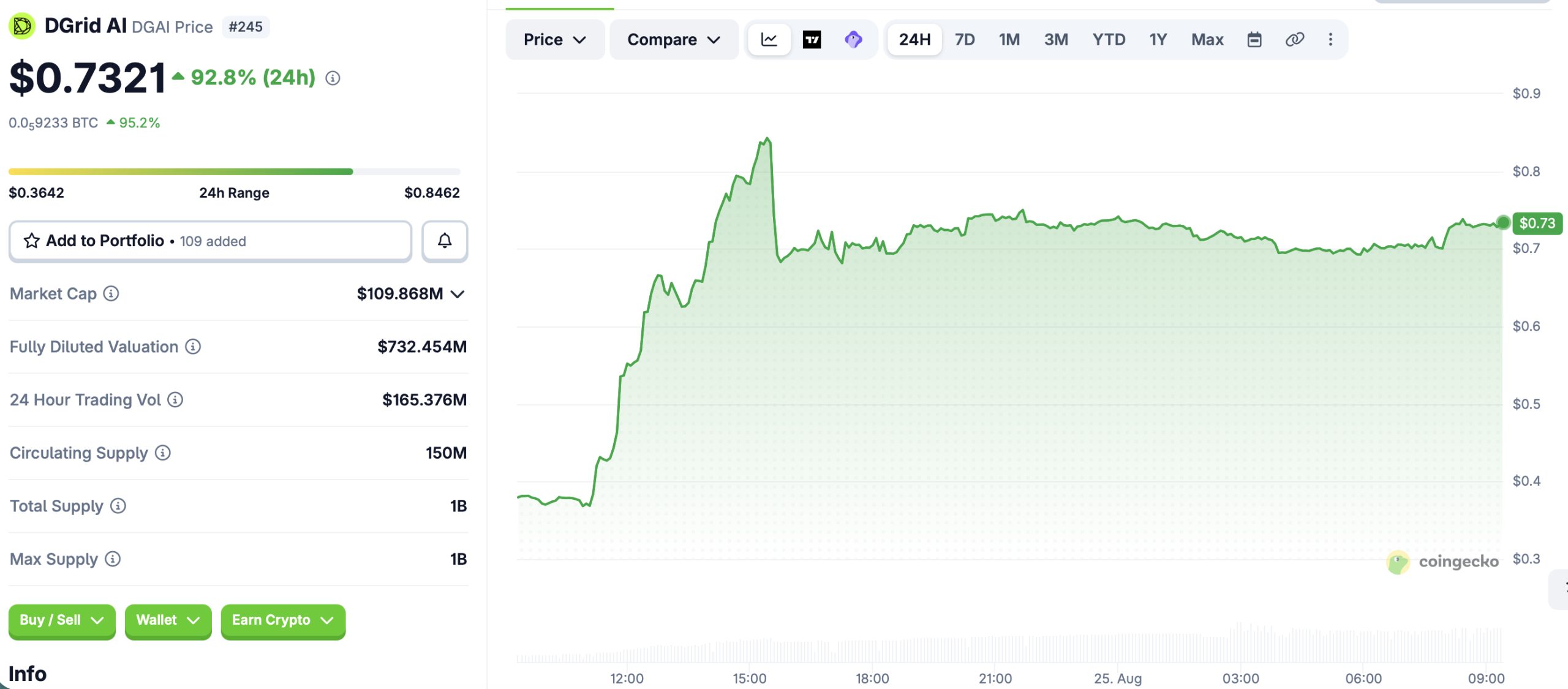Show 24 Hour Trading Vol info icon
Screen dimensions: 1568x689
[x=175, y=400]
